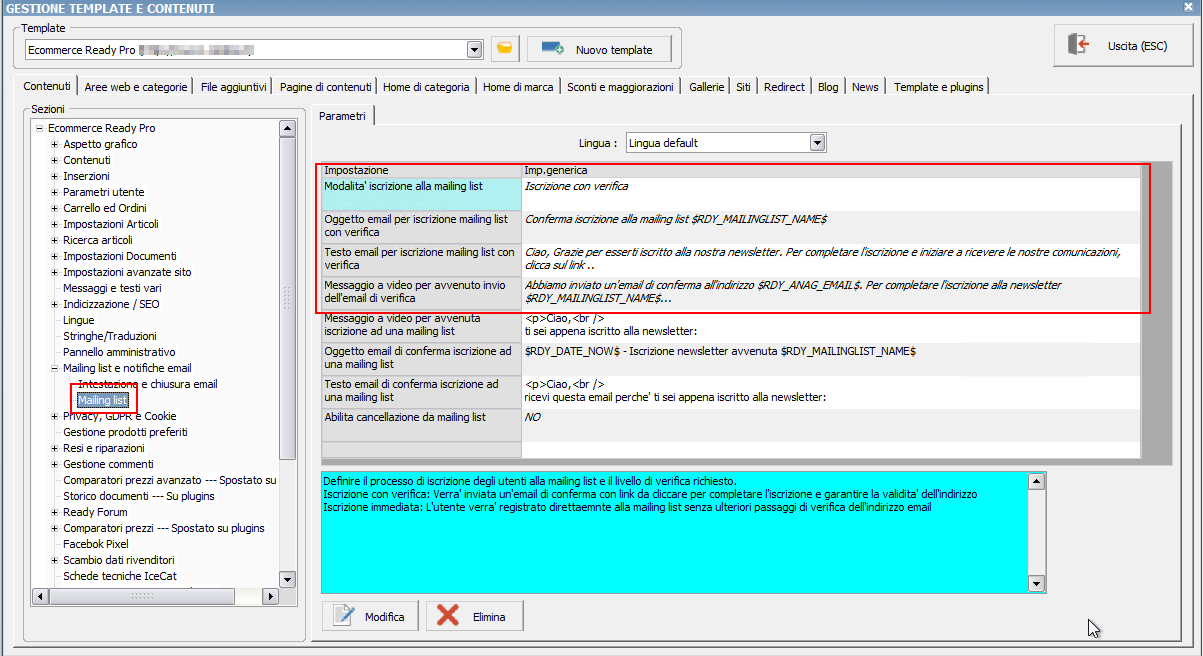The height and width of the screenshot is (656, 1203).
Task: Open the Pagine di contenuti tab
Action: (326, 87)
